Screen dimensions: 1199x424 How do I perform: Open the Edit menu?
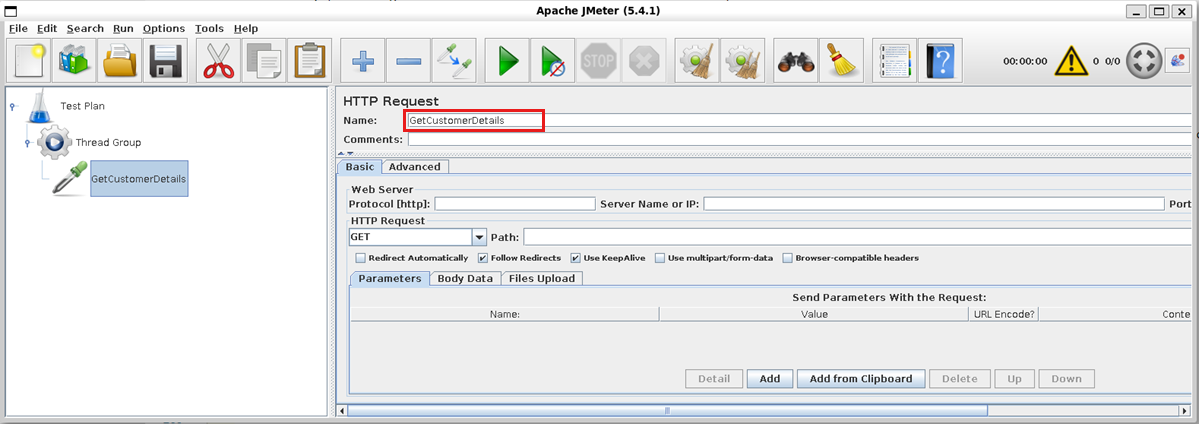click(x=47, y=28)
